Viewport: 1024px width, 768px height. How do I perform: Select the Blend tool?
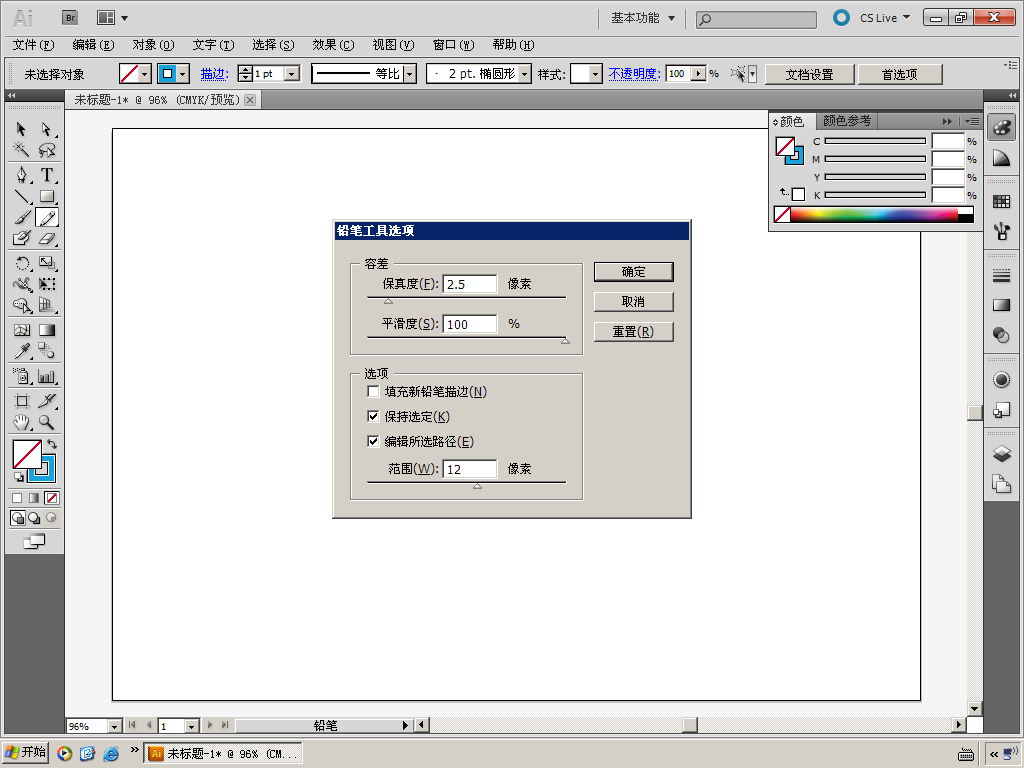47,351
